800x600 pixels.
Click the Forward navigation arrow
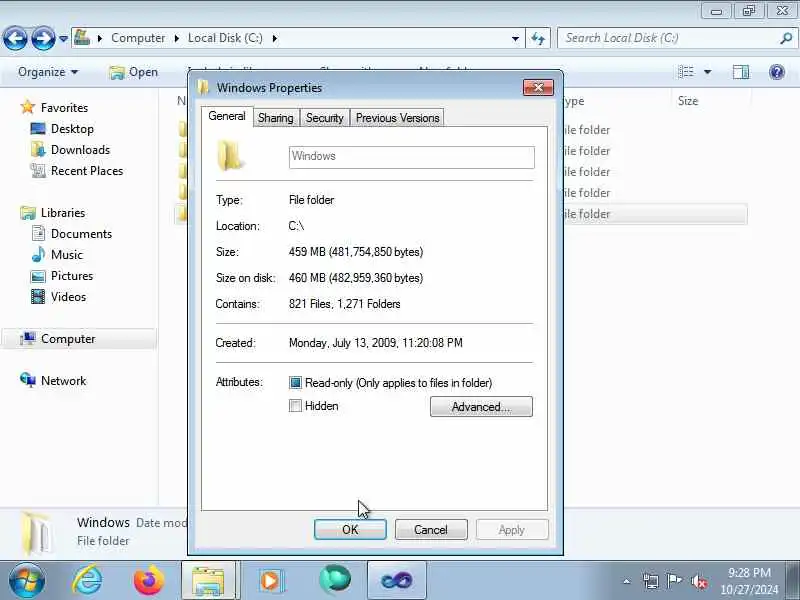pos(43,38)
